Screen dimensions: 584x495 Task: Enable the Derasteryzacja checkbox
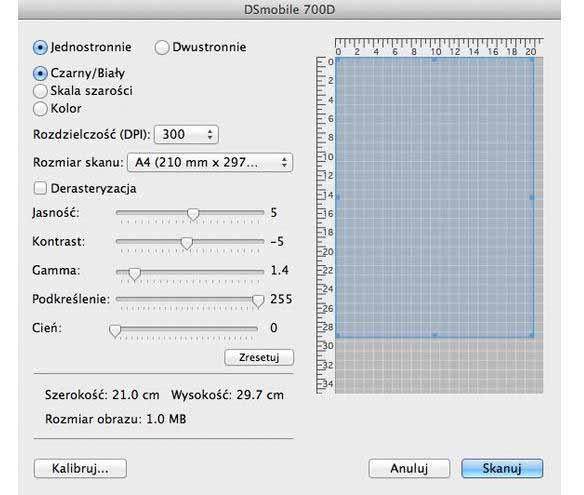tap(40, 188)
